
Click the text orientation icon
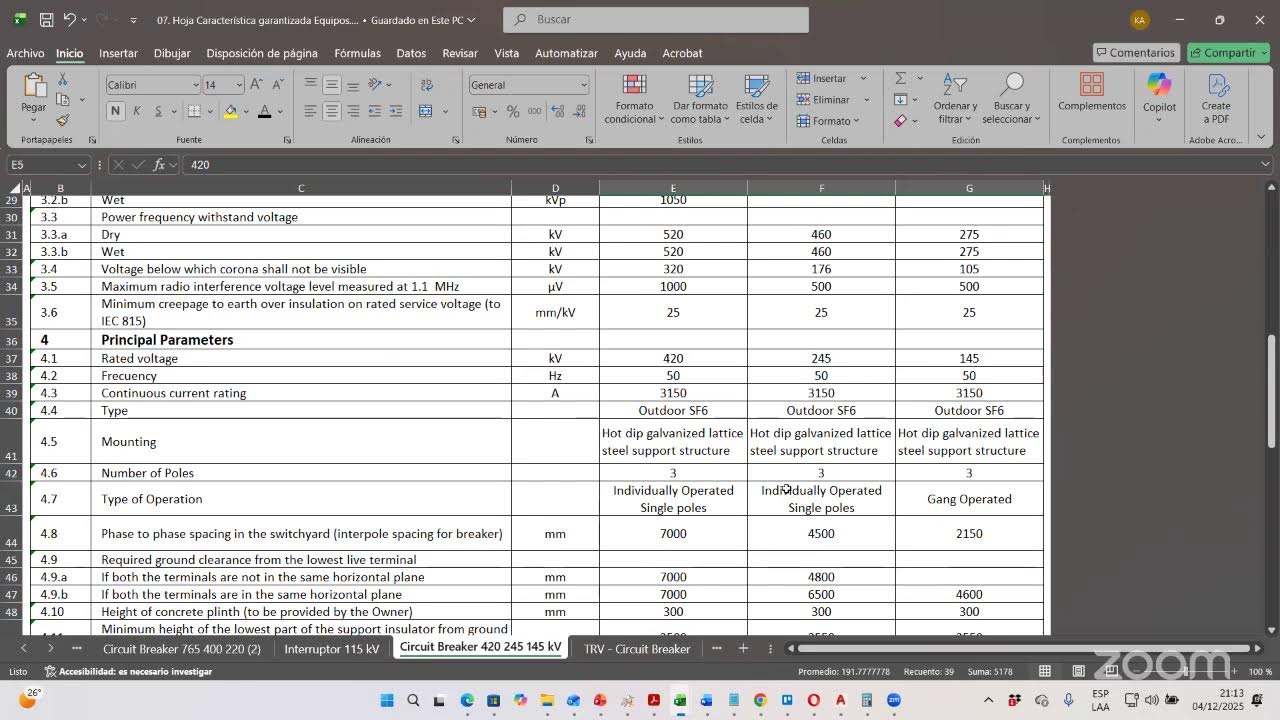tap(375, 85)
